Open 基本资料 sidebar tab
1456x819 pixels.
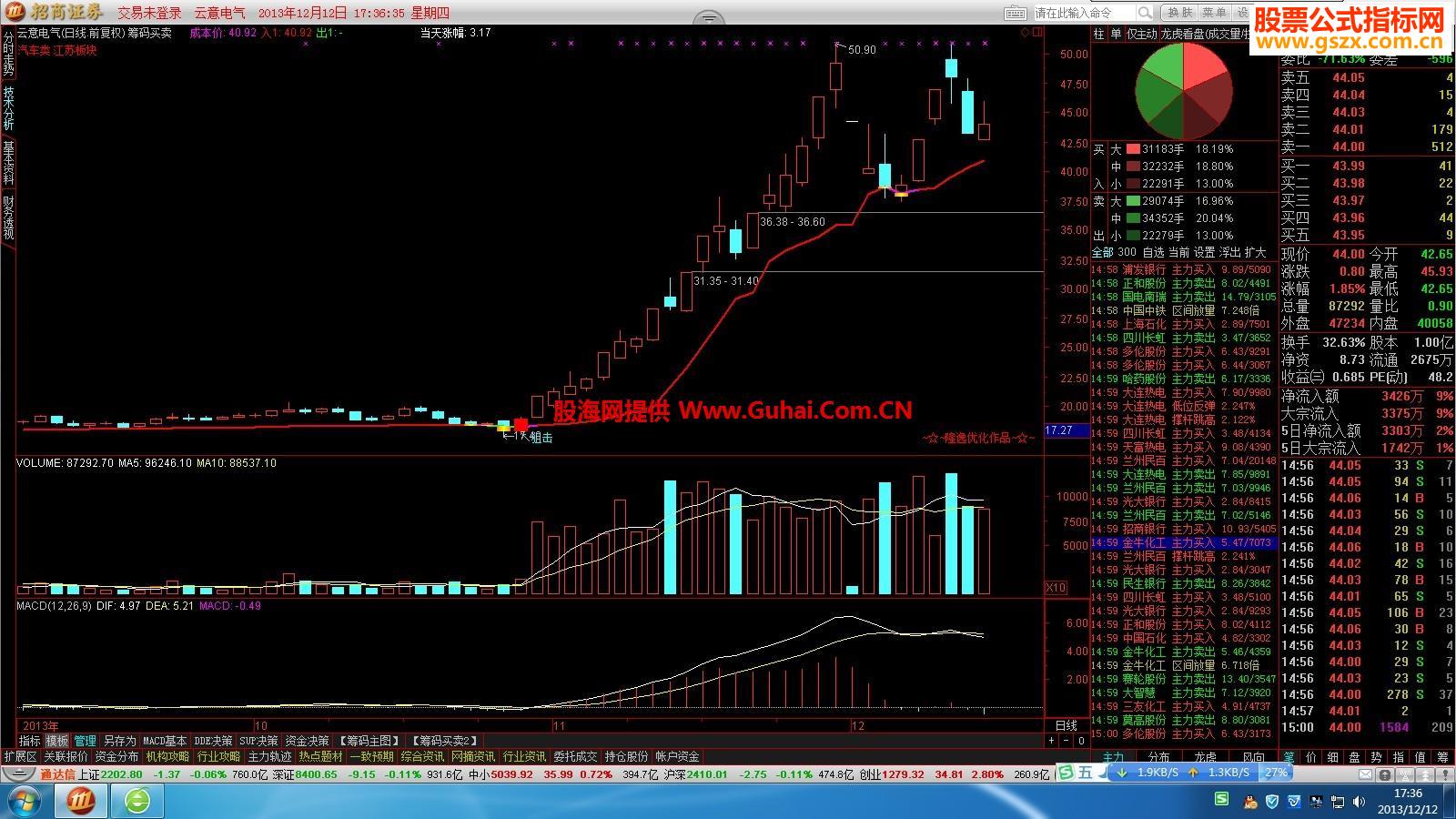(x=8, y=164)
